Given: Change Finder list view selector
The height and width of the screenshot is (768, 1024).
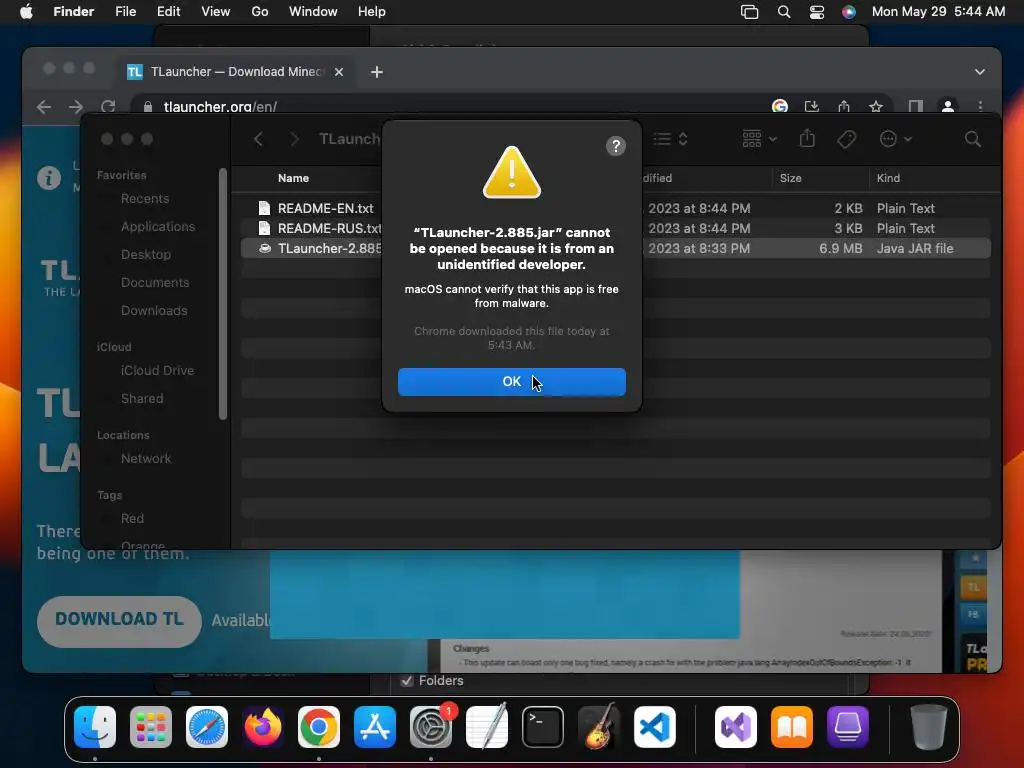Looking at the screenshot, I should [671, 138].
